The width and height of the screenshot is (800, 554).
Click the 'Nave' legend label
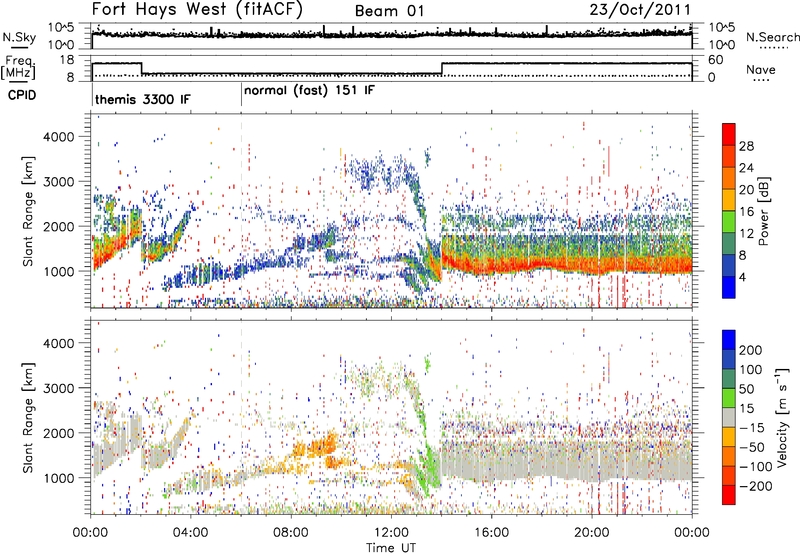(761, 69)
